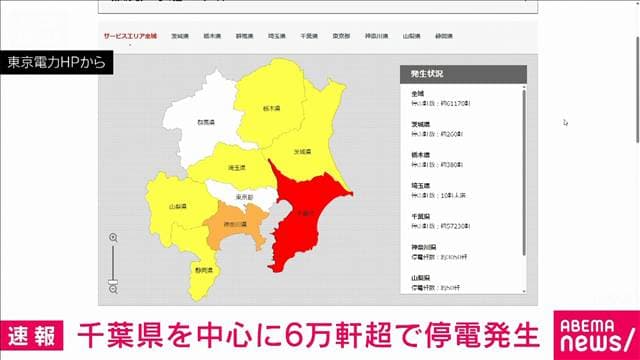Click white Tokyo region on the map
The height and width of the screenshot is (360, 640).
pyautogui.click(x=244, y=197)
